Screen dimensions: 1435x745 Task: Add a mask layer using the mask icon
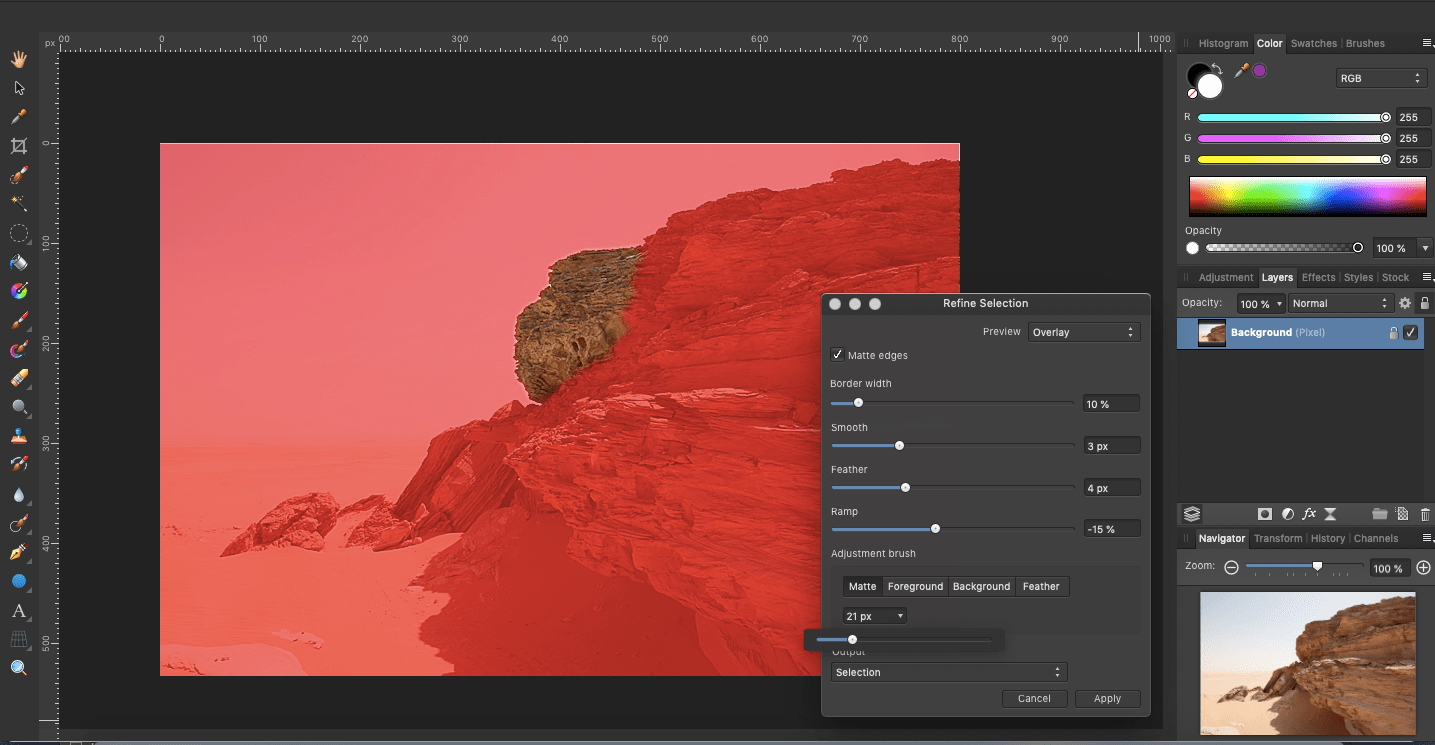[1264, 514]
